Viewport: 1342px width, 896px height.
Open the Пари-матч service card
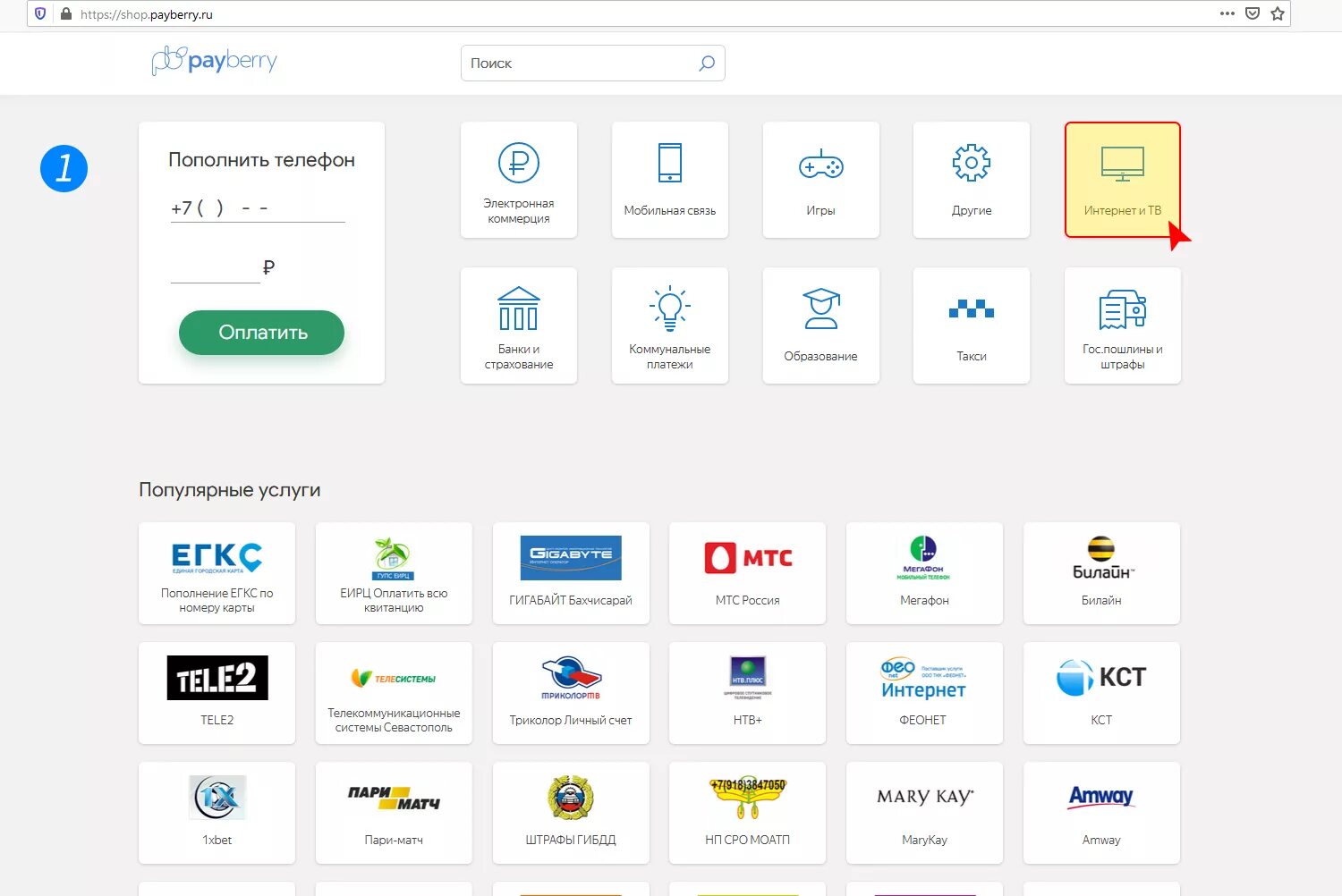[x=394, y=813]
